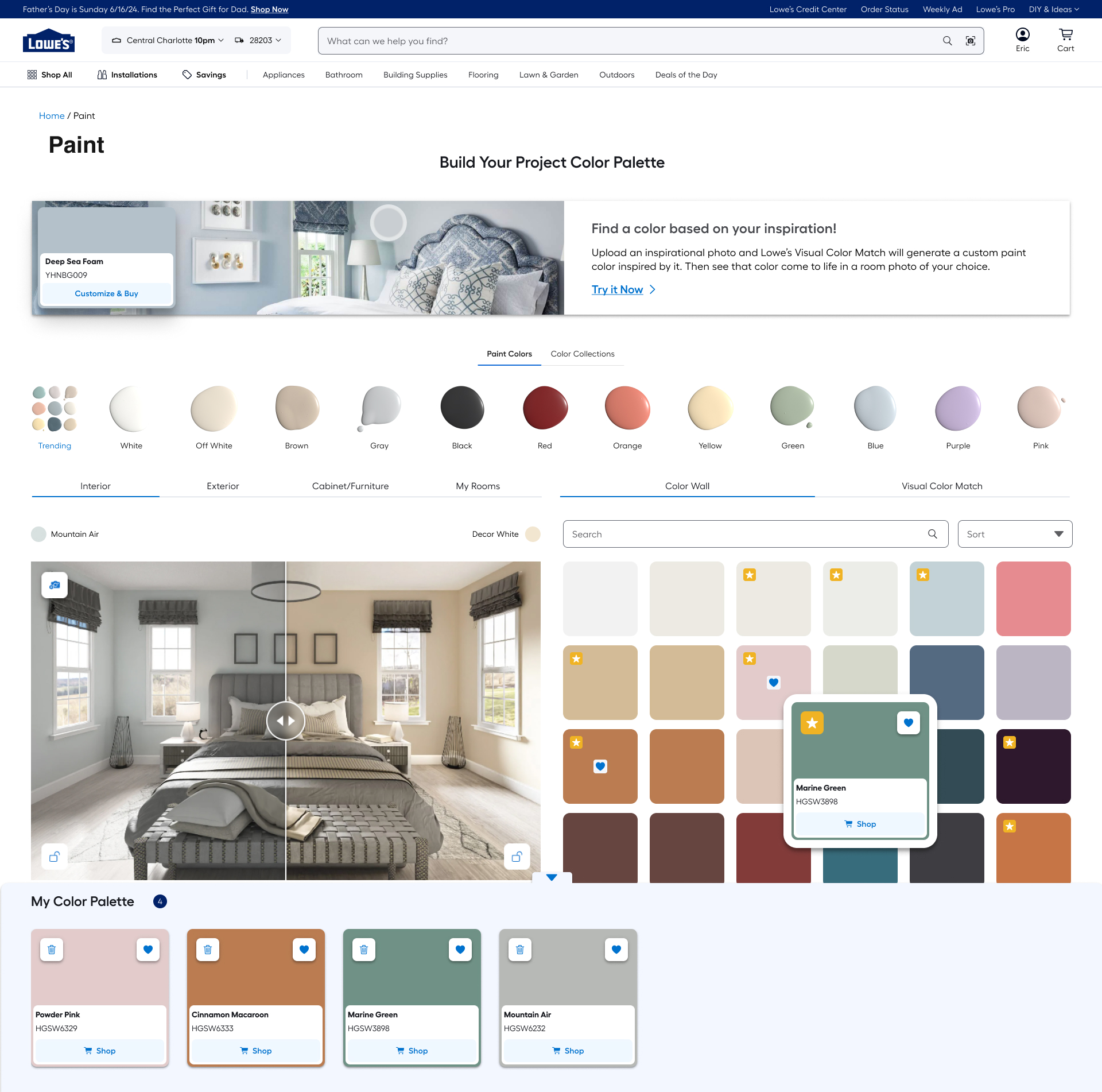The image size is (1102, 1092).
Task: Click the Color Wall Search field
Action: tap(755, 534)
